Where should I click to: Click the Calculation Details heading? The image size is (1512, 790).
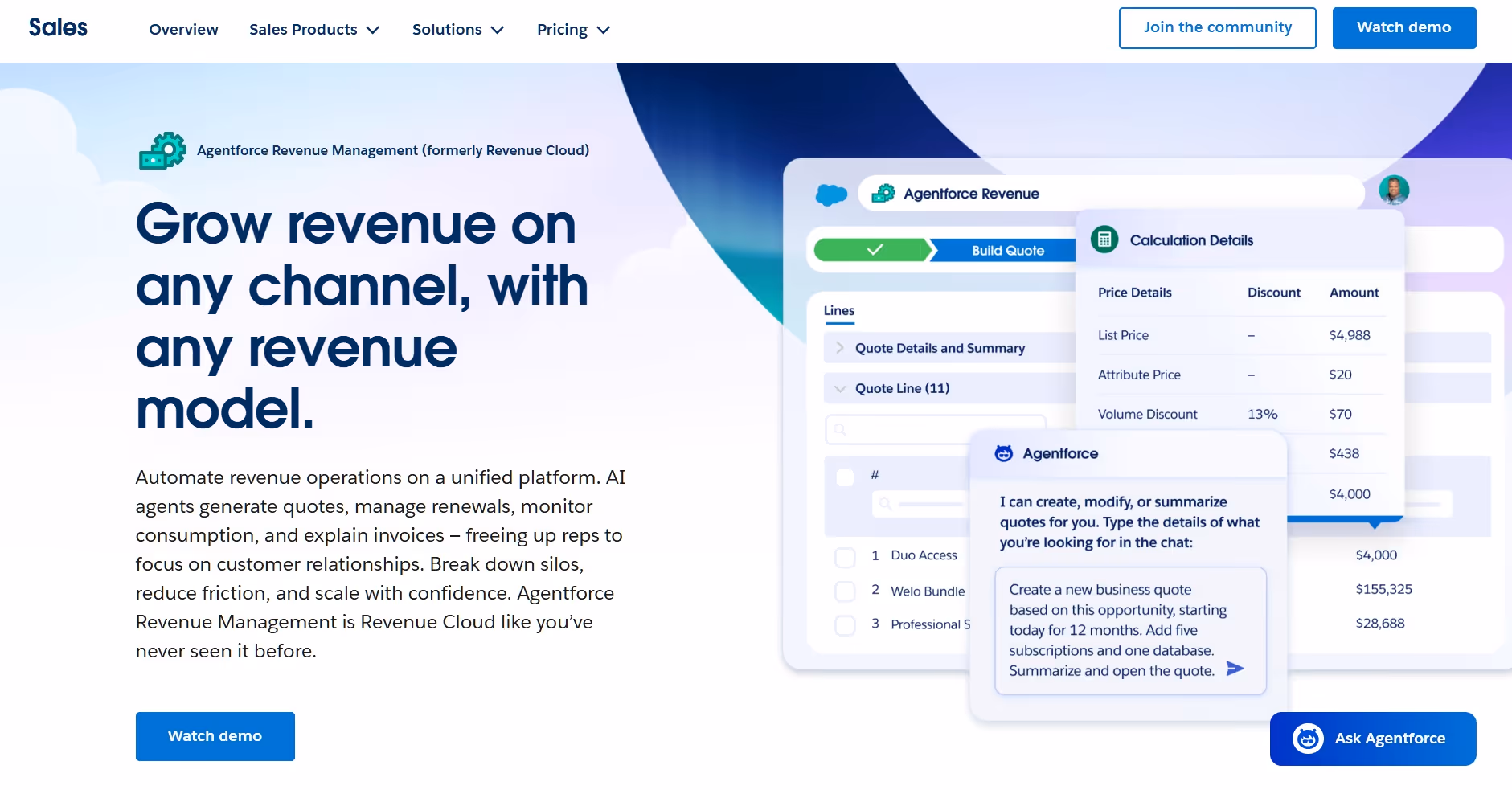coord(1191,240)
